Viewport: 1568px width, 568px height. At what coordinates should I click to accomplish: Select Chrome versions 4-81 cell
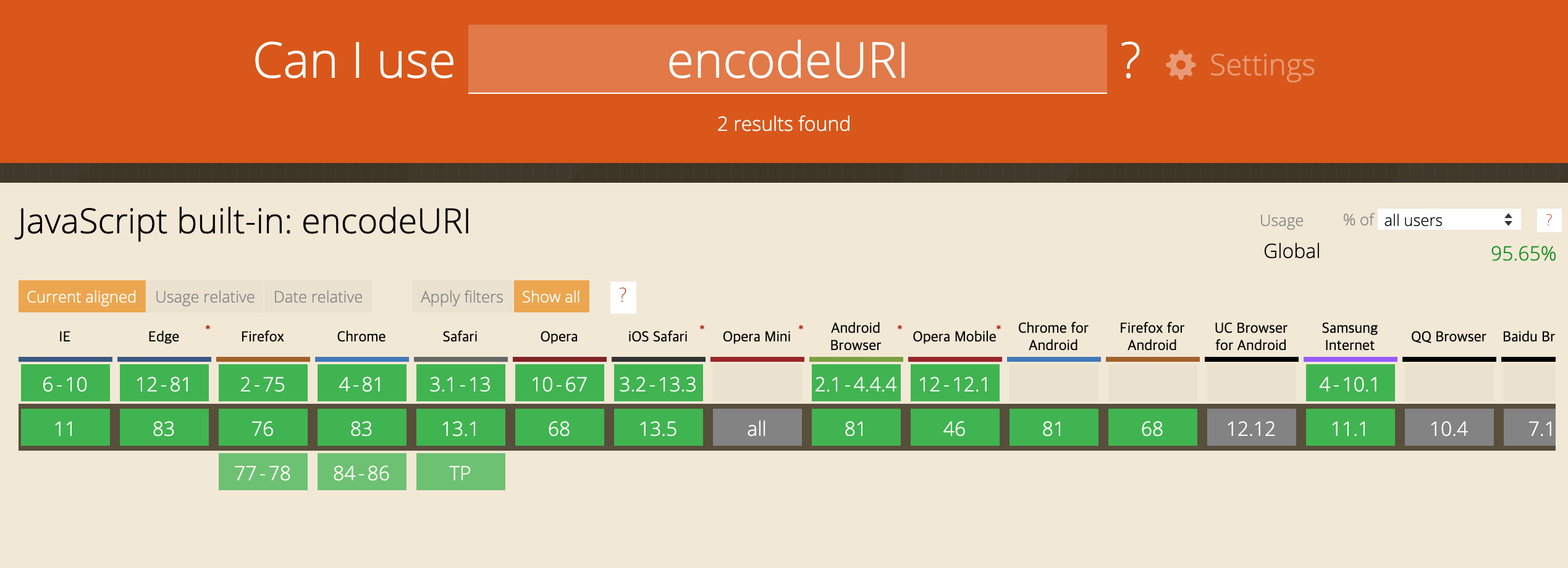(x=362, y=383)
